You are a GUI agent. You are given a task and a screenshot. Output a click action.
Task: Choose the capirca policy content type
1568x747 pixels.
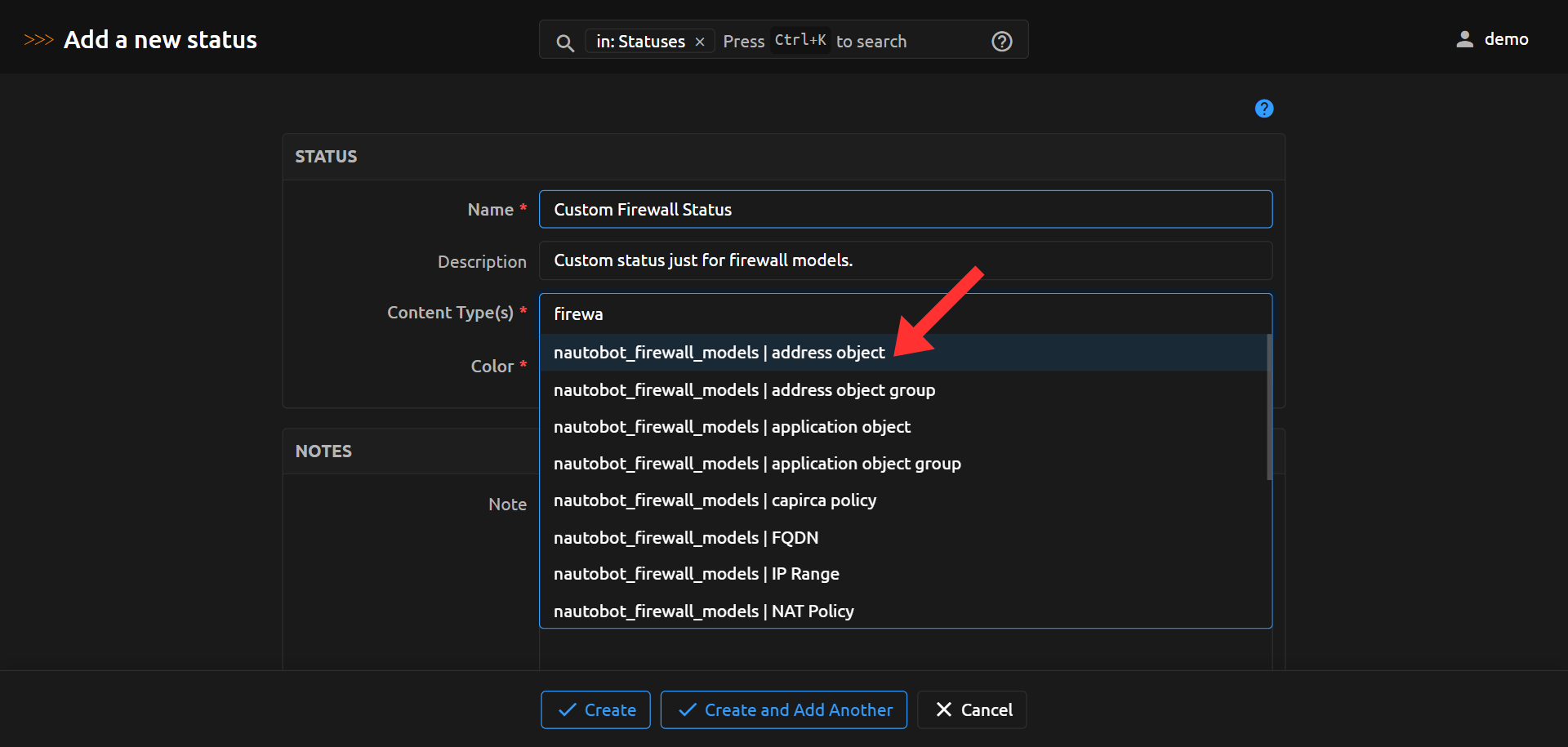coord(715,500)
